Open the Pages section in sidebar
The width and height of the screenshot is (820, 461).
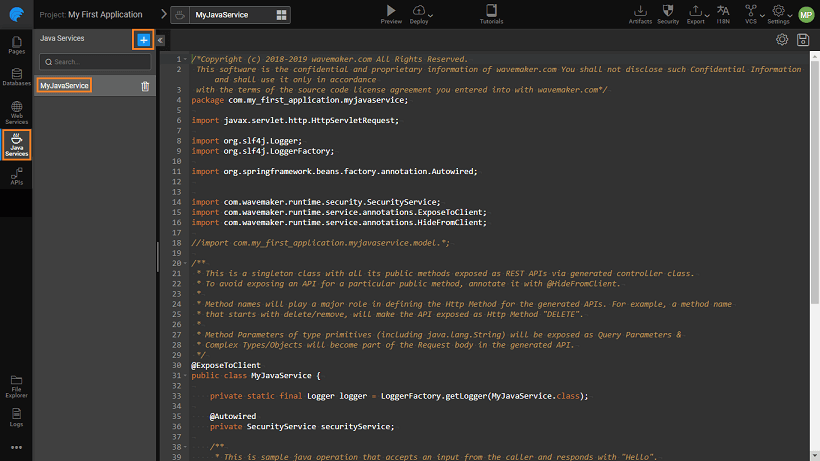pos(16,44)
